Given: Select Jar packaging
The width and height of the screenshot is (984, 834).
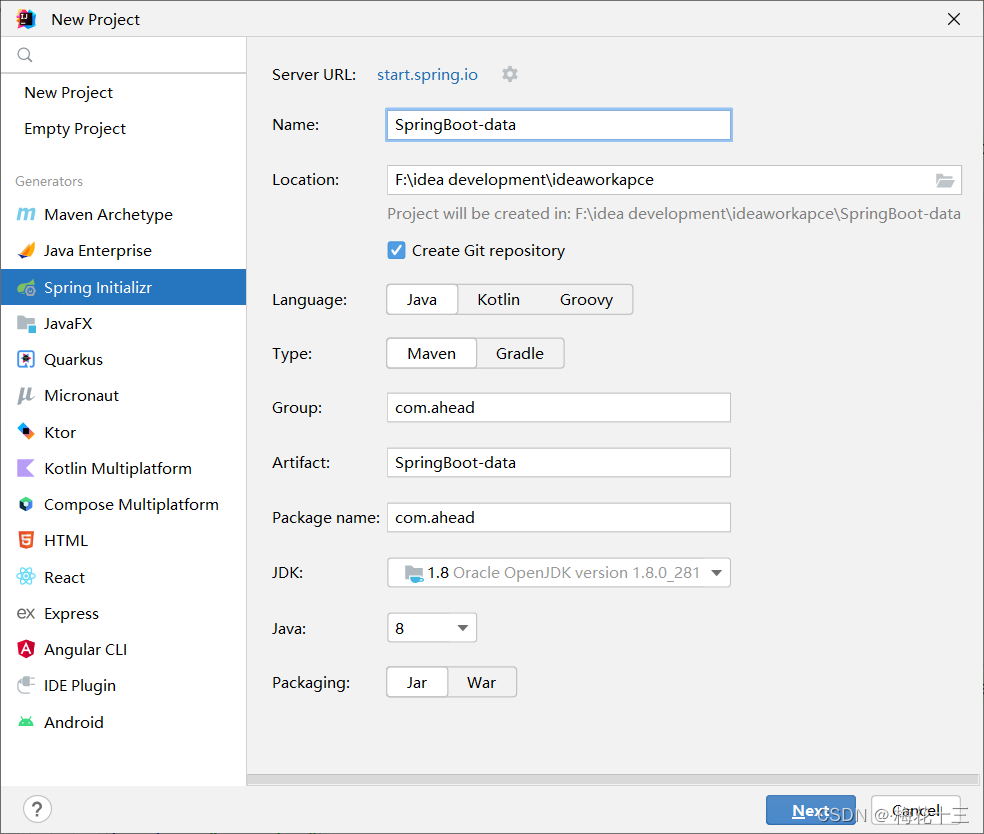Looking at the screenshot, I should (417, 683).
